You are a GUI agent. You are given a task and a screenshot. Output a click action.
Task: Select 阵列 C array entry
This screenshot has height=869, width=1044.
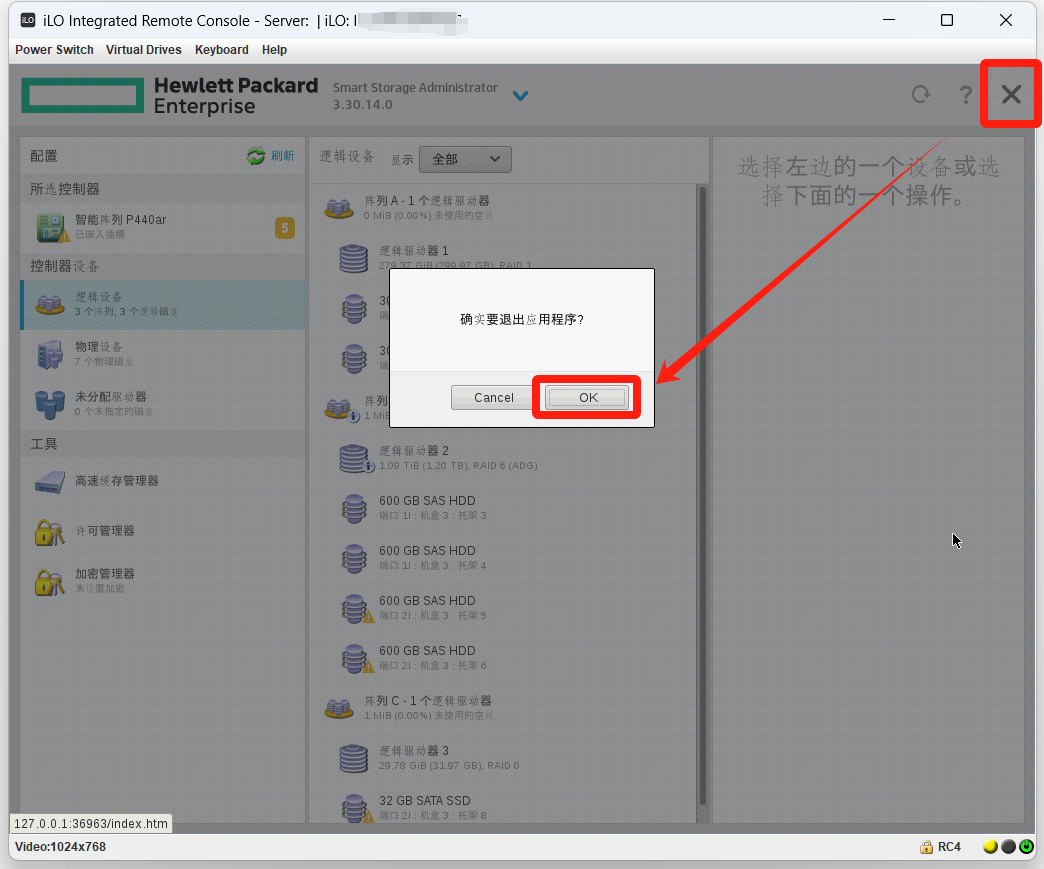(x=427, y=701)
